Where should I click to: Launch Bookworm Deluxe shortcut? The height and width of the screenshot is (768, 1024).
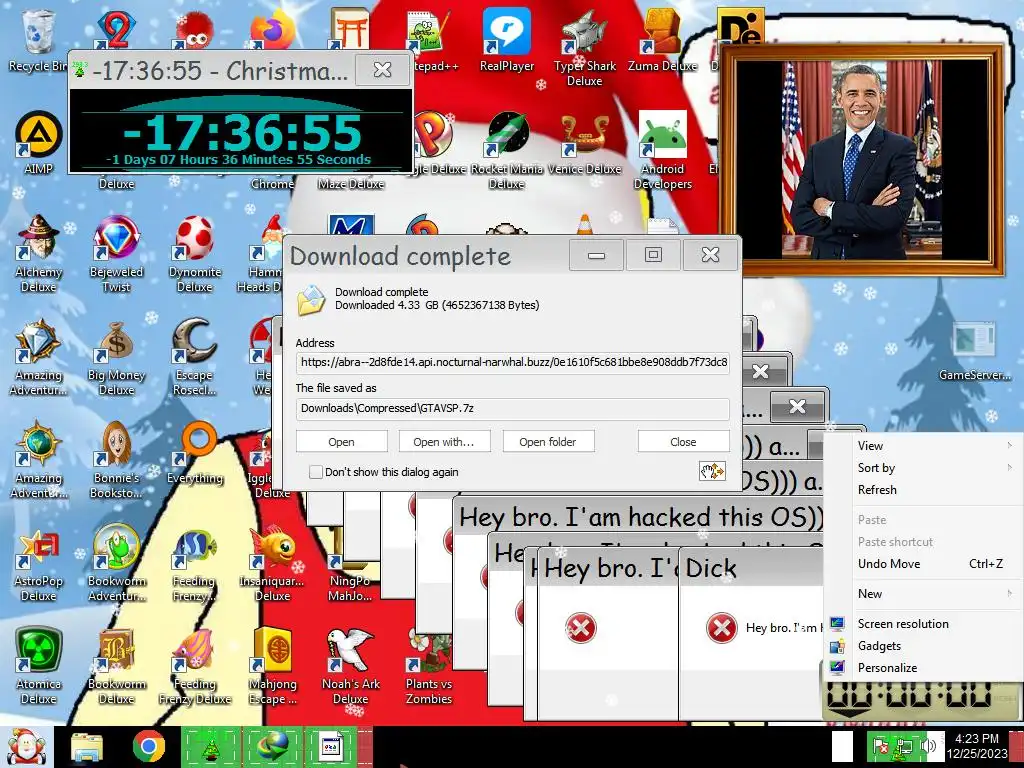click(116, 666)
